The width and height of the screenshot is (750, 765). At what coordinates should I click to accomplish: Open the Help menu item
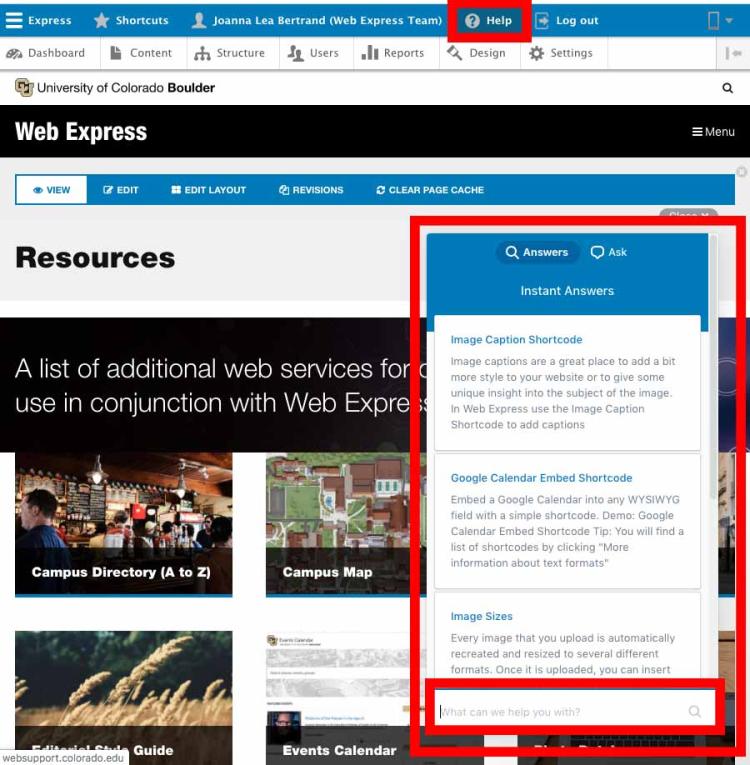[x=488, y=20]
